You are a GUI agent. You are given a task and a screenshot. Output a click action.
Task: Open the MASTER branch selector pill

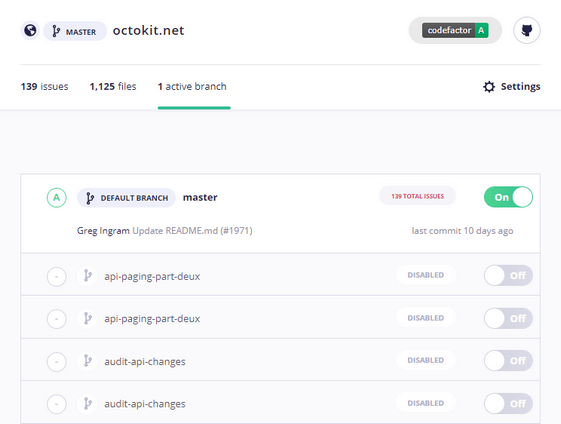pos(75,31)
